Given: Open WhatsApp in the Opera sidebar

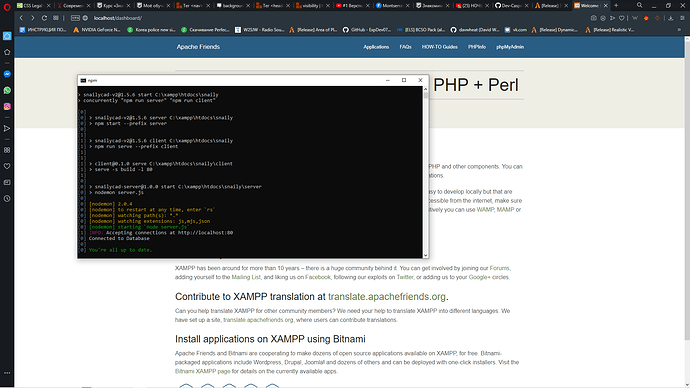Looking at the screenshot, I should coord(7,90).
